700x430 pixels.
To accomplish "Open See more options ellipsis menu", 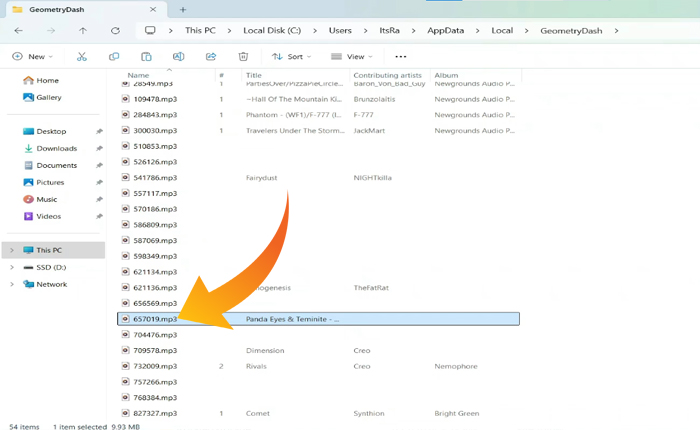I will [x=401, y=57].
